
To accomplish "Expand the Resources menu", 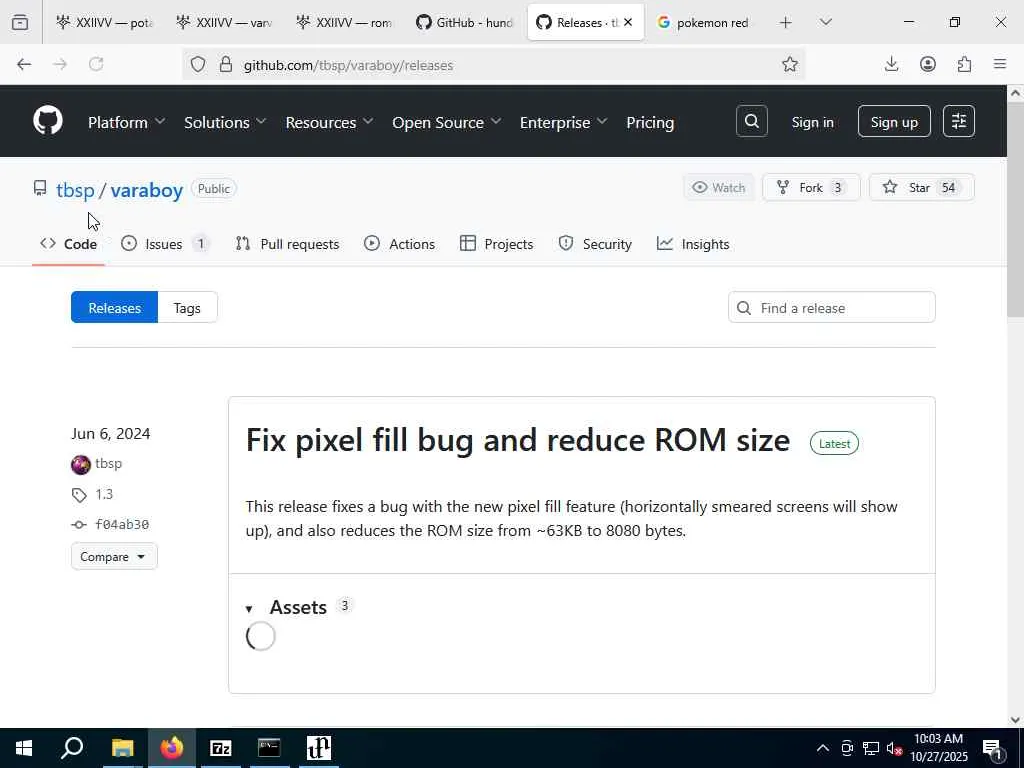I will 329,122.
